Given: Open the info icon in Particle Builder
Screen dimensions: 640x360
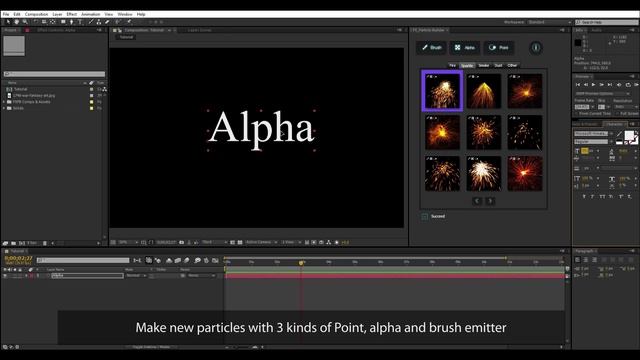Looking at the screenshot, I should point(536,48).
